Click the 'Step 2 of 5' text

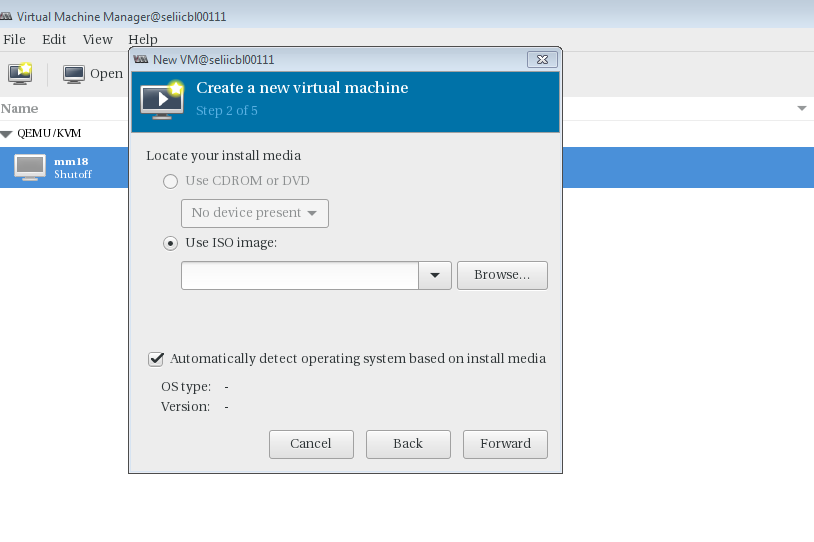pyautogui.click(x=227, y=111)
